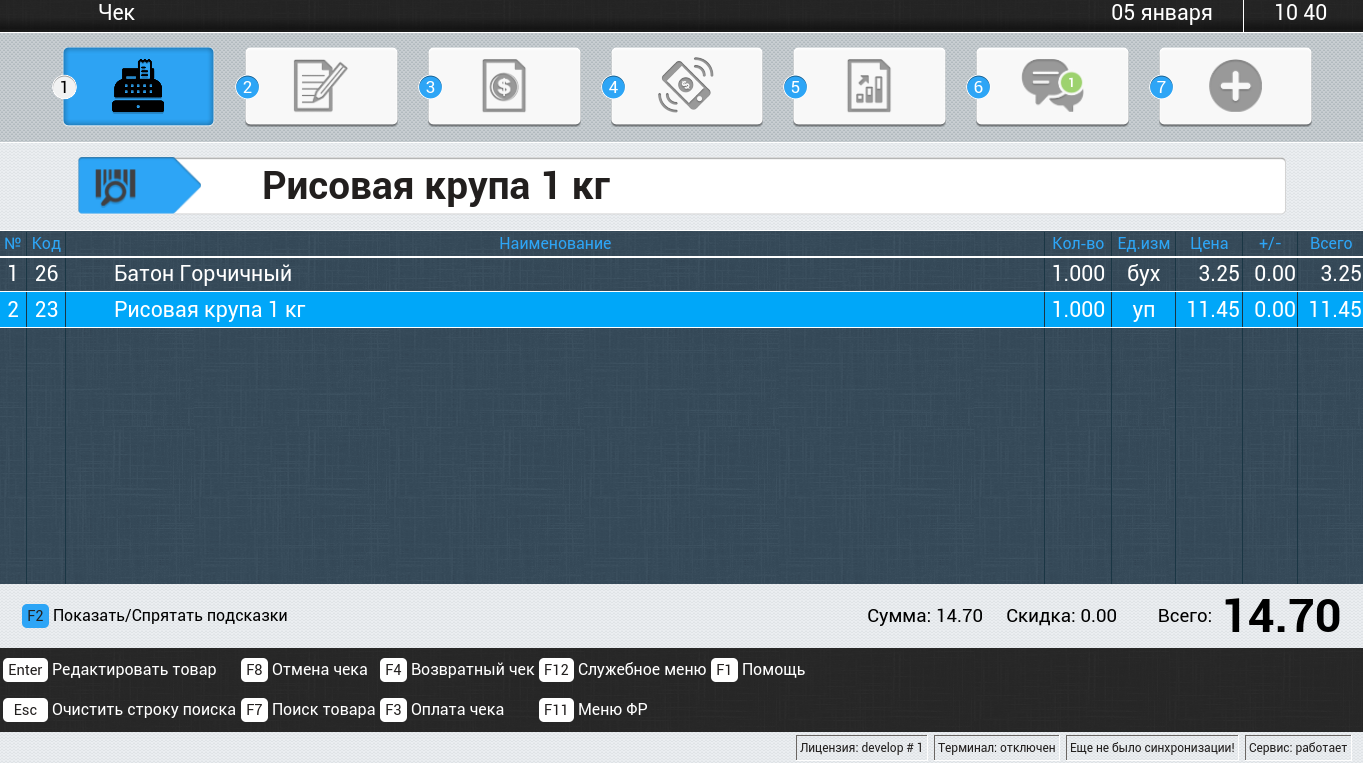Click the barcode search icon
Viewport: 1363px width, 763px height.
[x=116, y=186]
